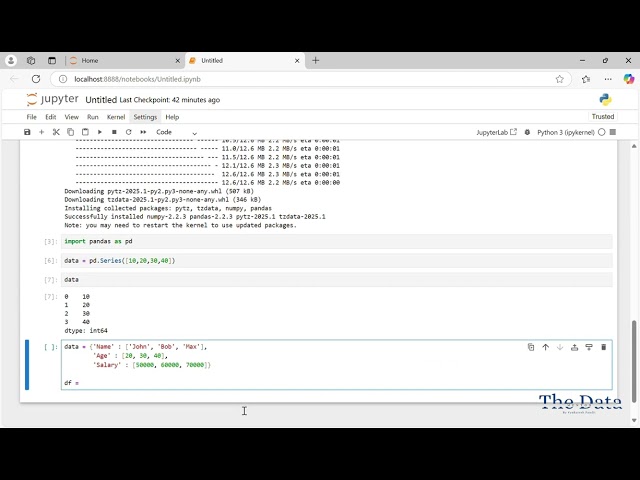
Task: Move the active cell up
Action: [545, 347]
